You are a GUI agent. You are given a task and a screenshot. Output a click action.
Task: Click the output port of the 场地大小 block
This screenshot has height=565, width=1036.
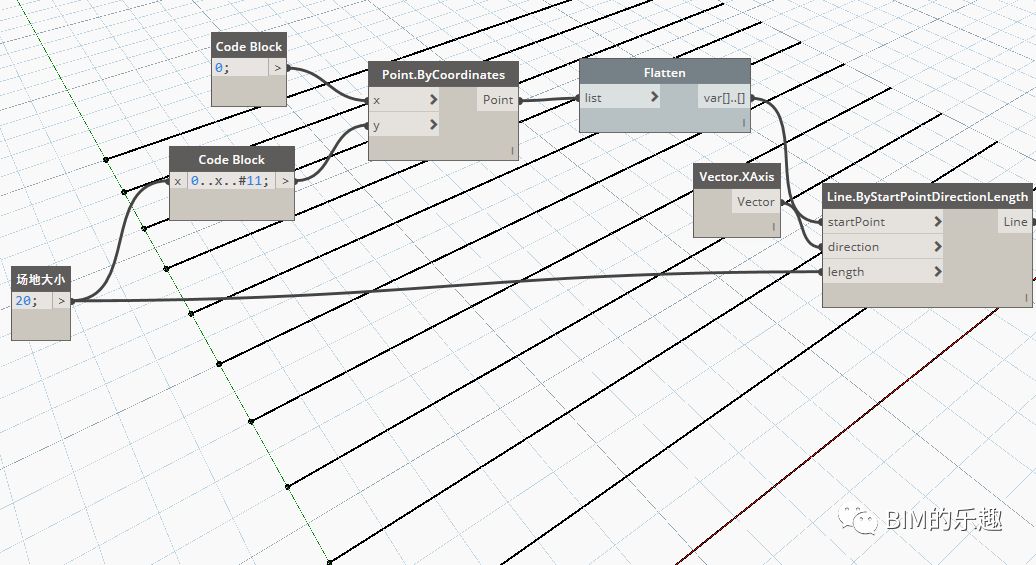click(61, 301)
